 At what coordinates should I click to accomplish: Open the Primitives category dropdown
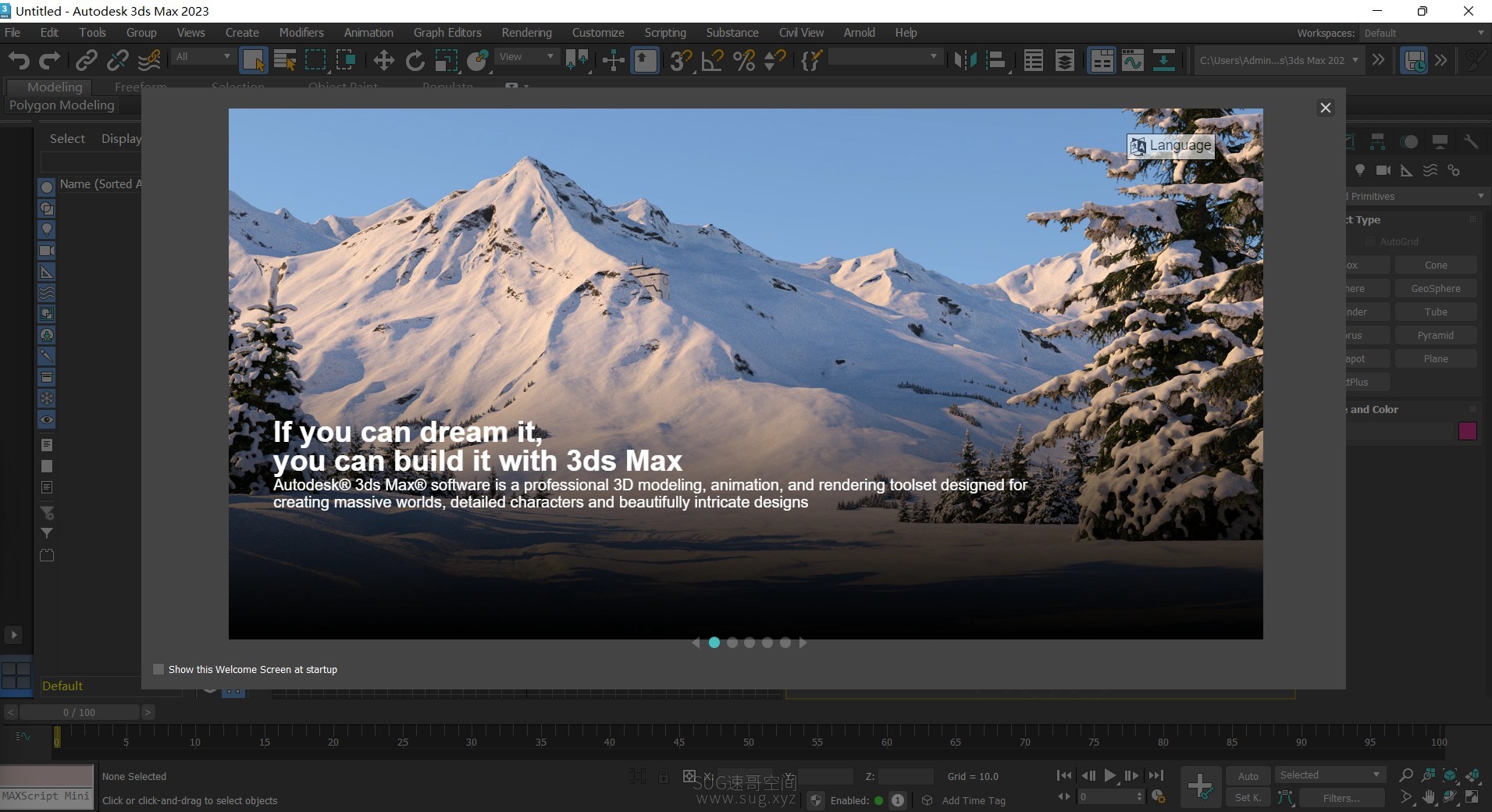(x=1417, y=196)
